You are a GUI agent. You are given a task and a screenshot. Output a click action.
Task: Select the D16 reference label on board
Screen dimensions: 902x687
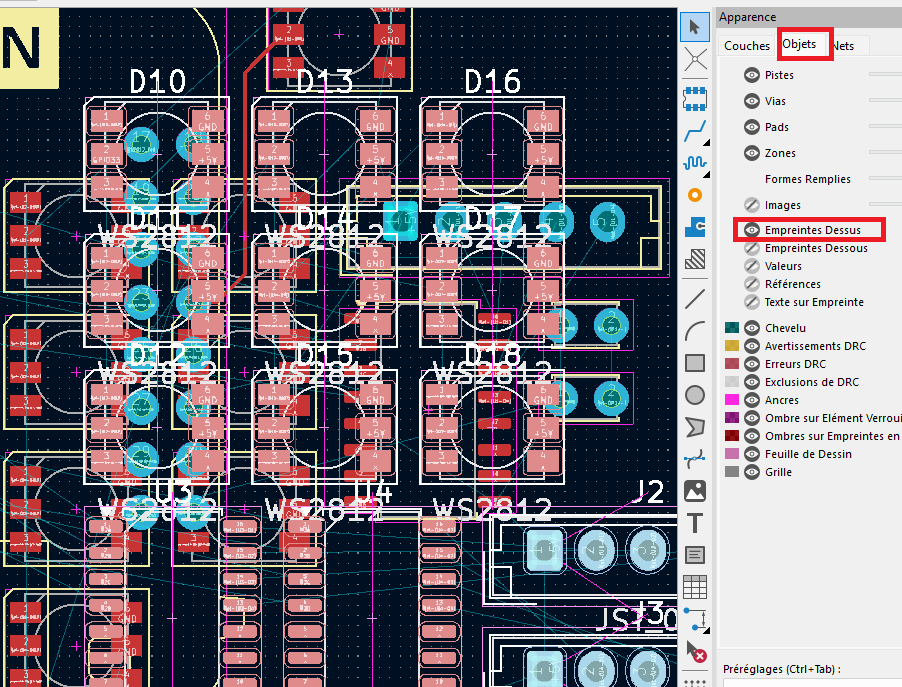pyautogui.click(x=492, y=82)
